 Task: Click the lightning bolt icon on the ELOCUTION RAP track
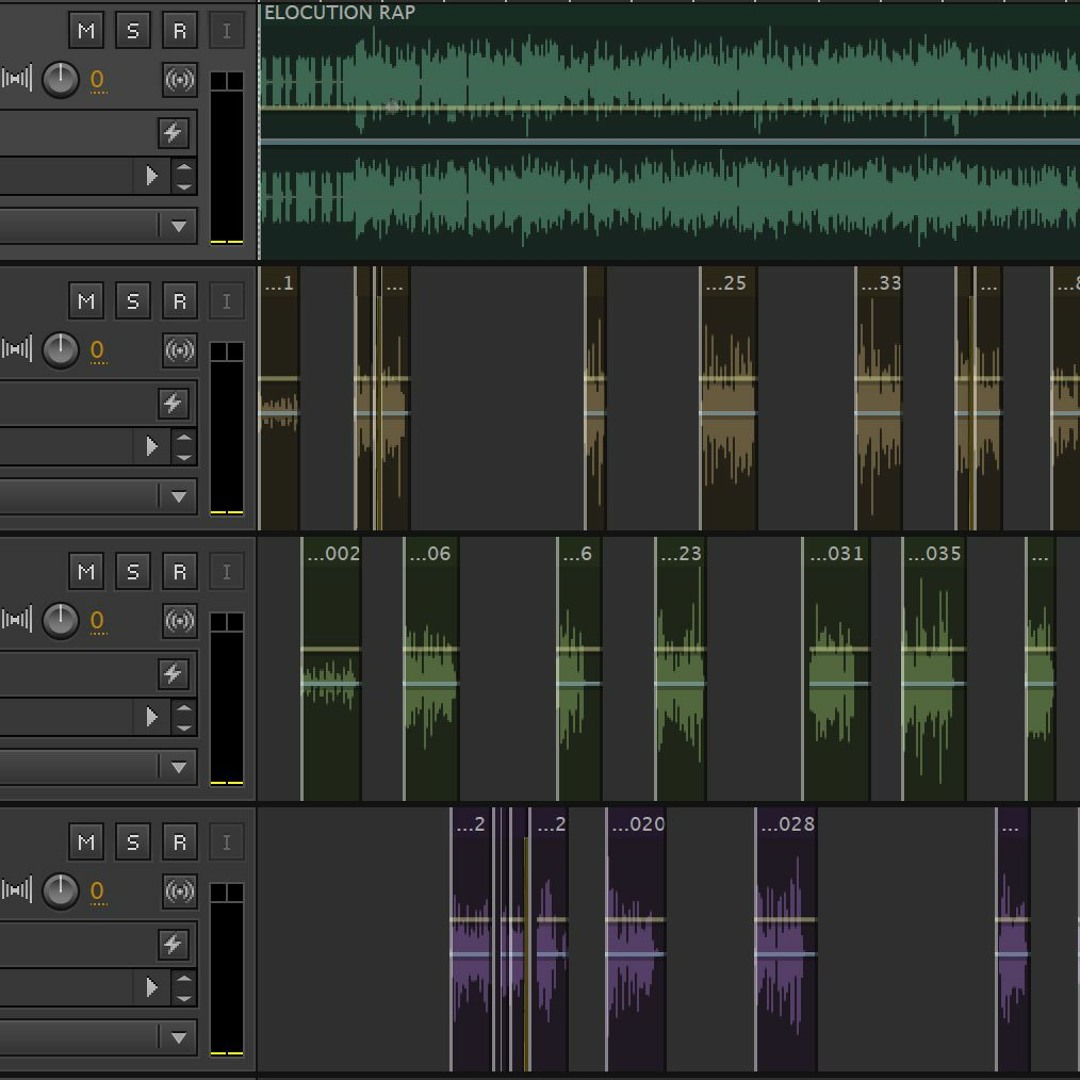click(172, 132)
